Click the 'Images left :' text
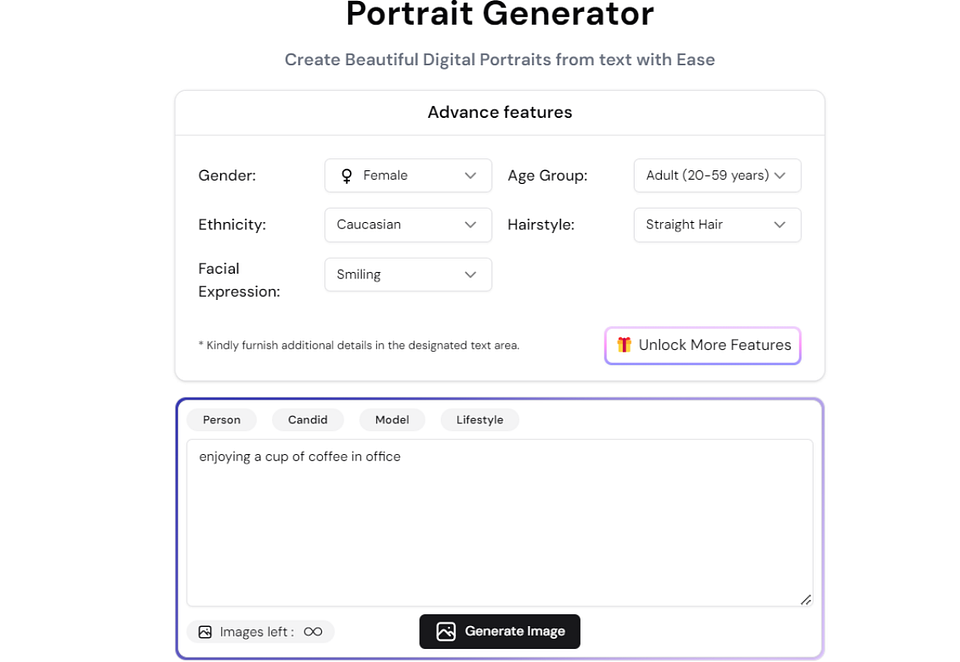This screenshot has width=960, height=662. pyautogui.click(x=257, y=632)
